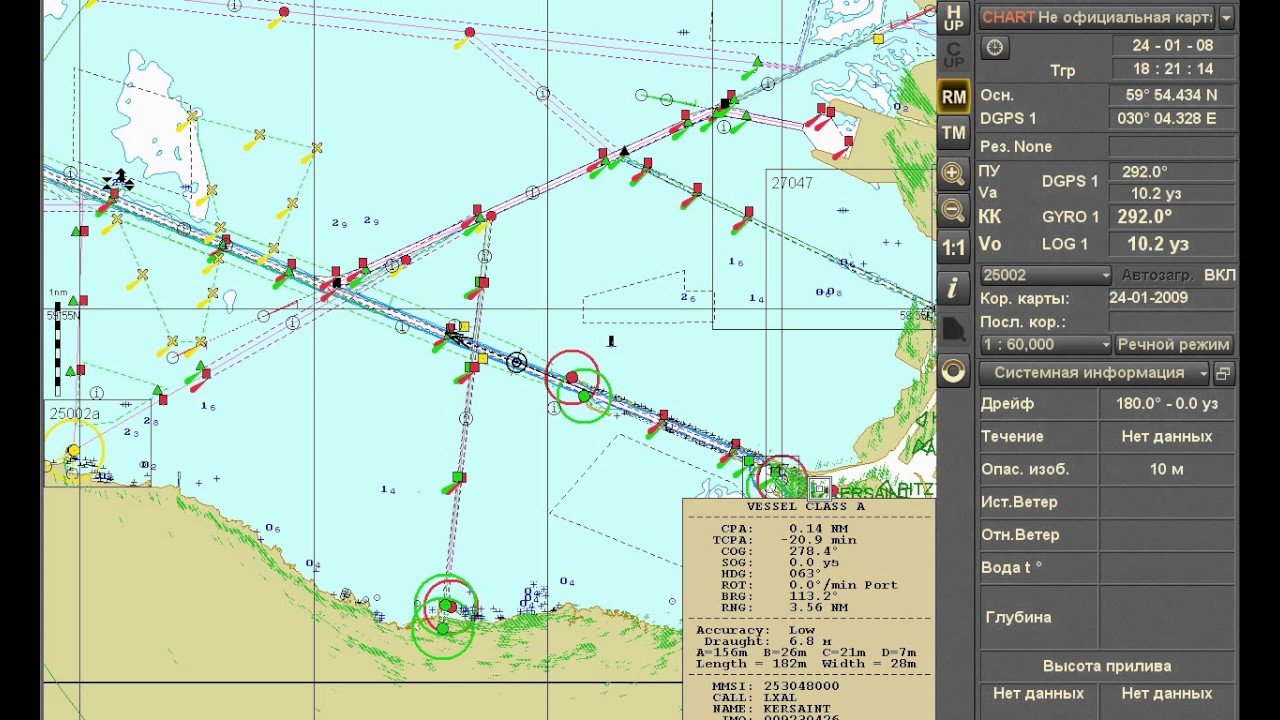Click the Length = 182m Width = 28m line

(806, 664)
